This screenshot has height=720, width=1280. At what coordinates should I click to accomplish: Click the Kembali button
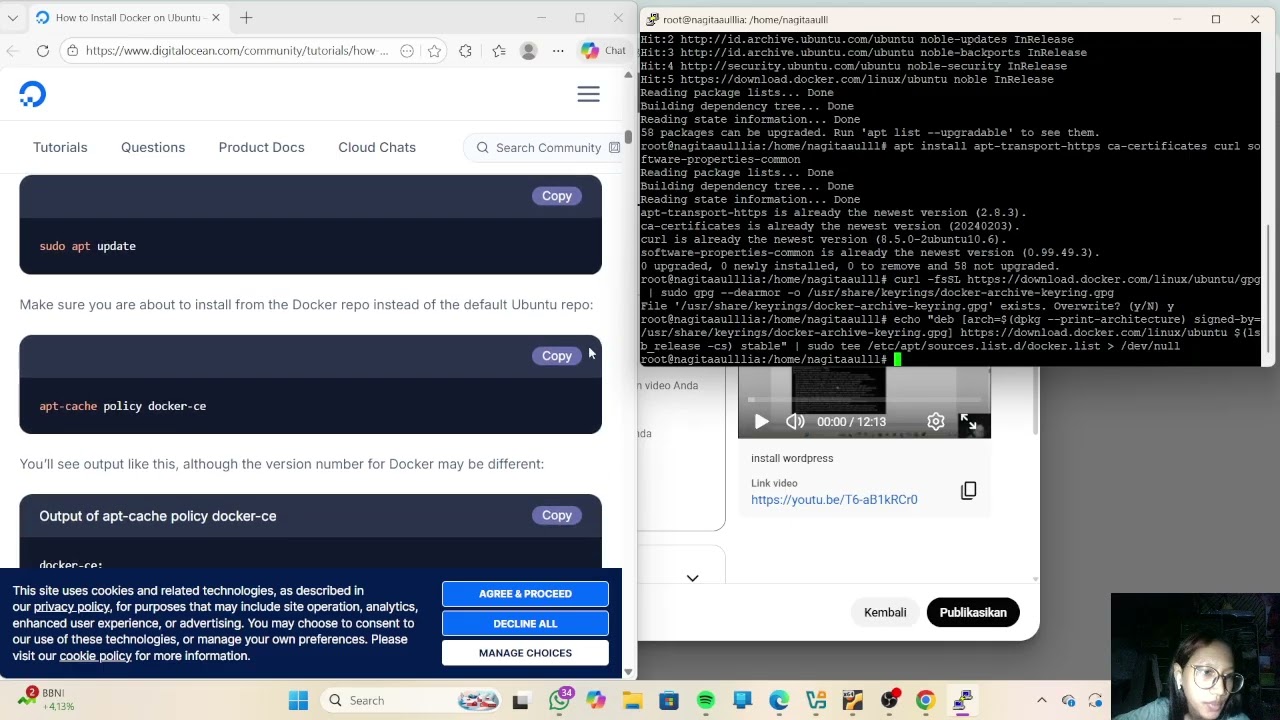coord(885,613)
